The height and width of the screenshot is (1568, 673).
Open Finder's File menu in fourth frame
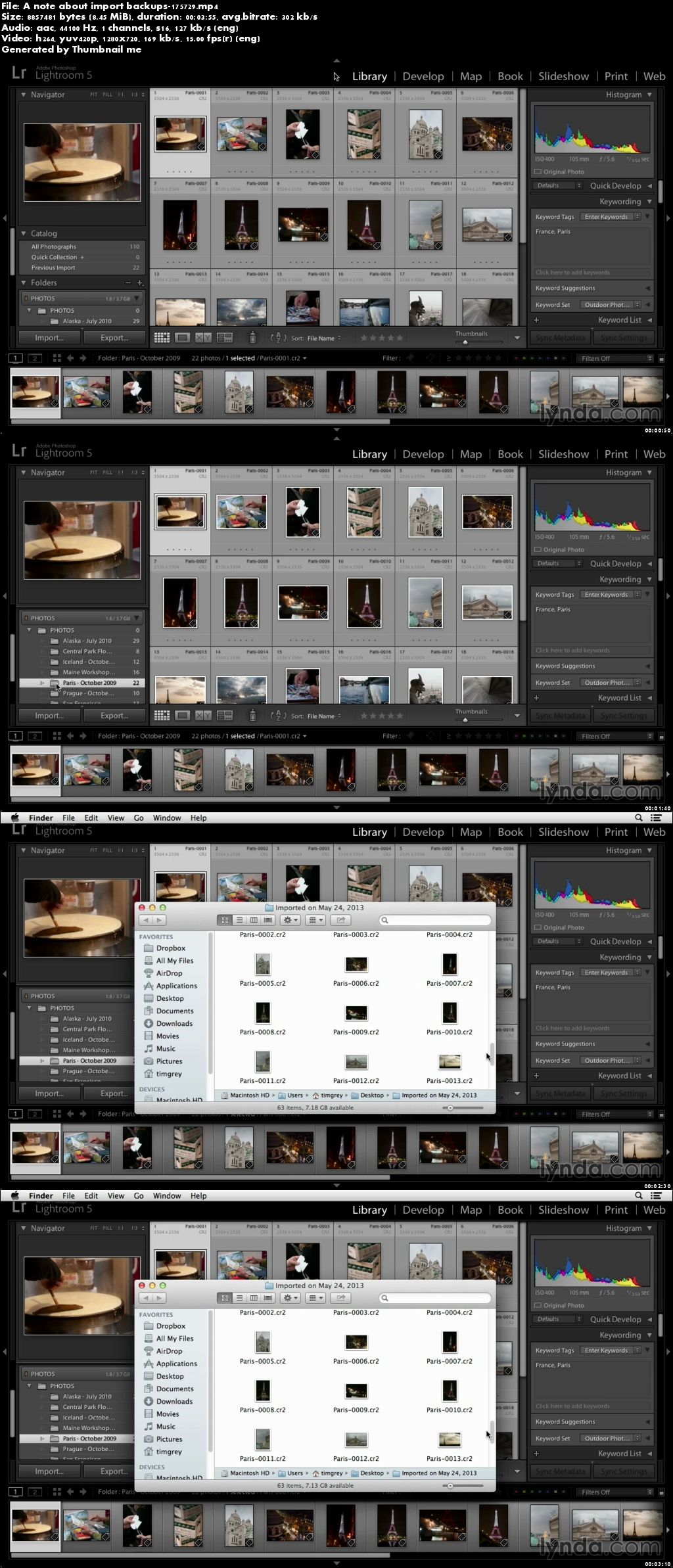pos(68,1196)
